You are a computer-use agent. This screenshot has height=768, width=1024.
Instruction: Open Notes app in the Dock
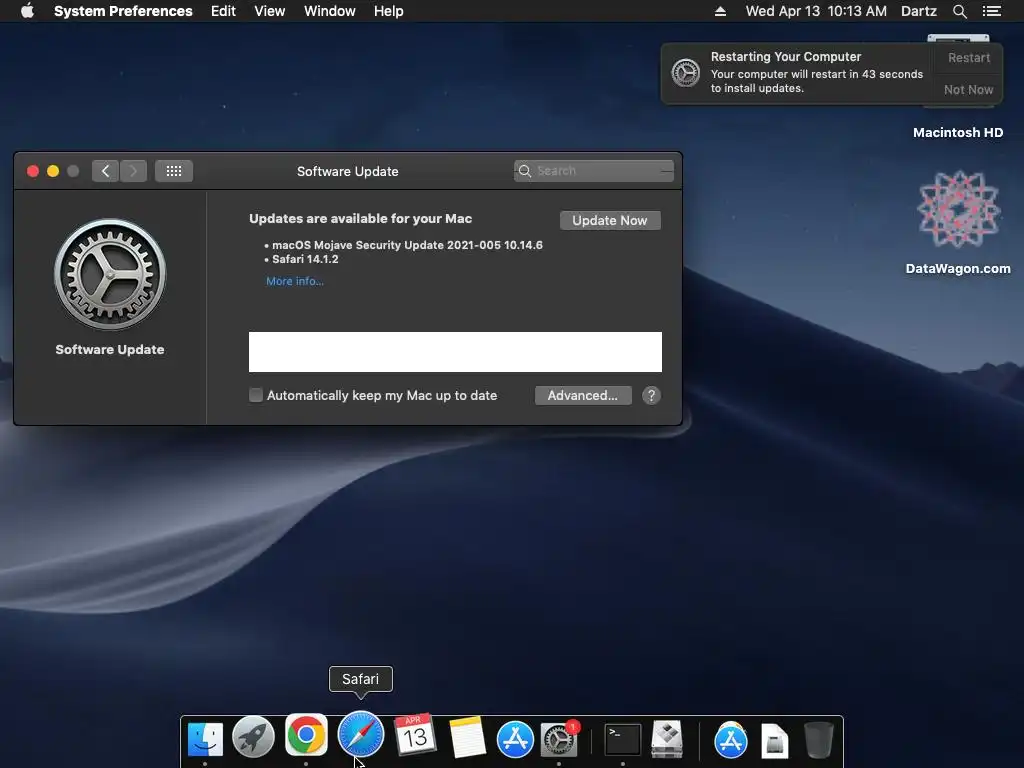(x=467, y=738)
